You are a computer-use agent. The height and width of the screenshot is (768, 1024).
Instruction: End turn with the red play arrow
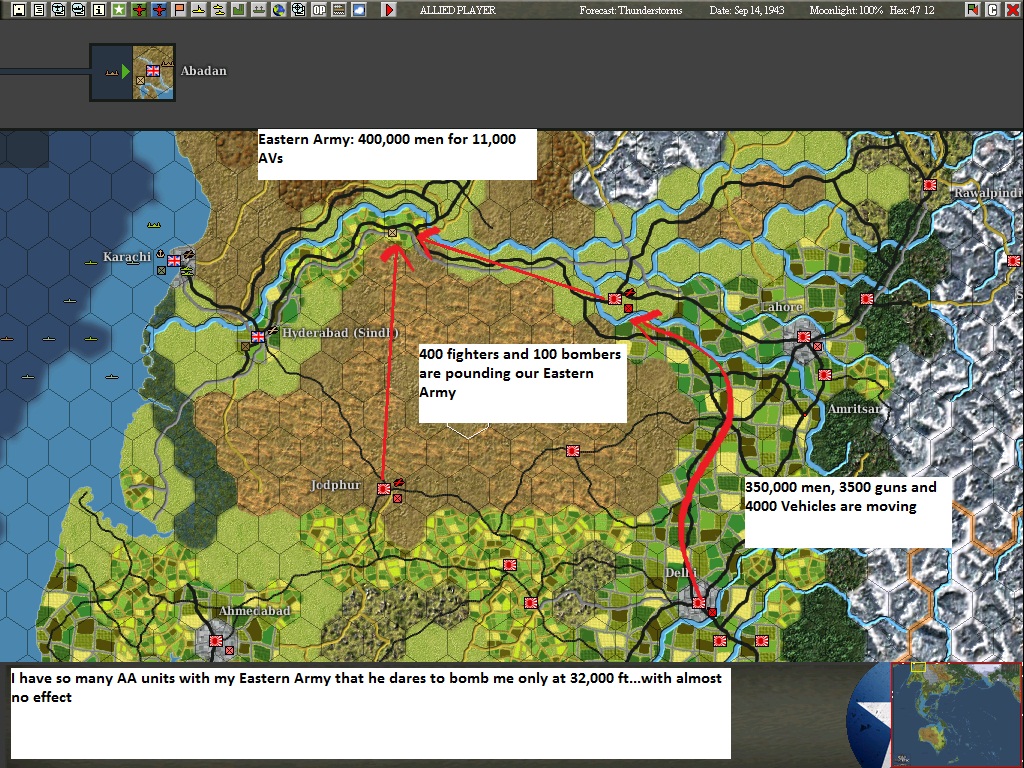coord(389,10)
